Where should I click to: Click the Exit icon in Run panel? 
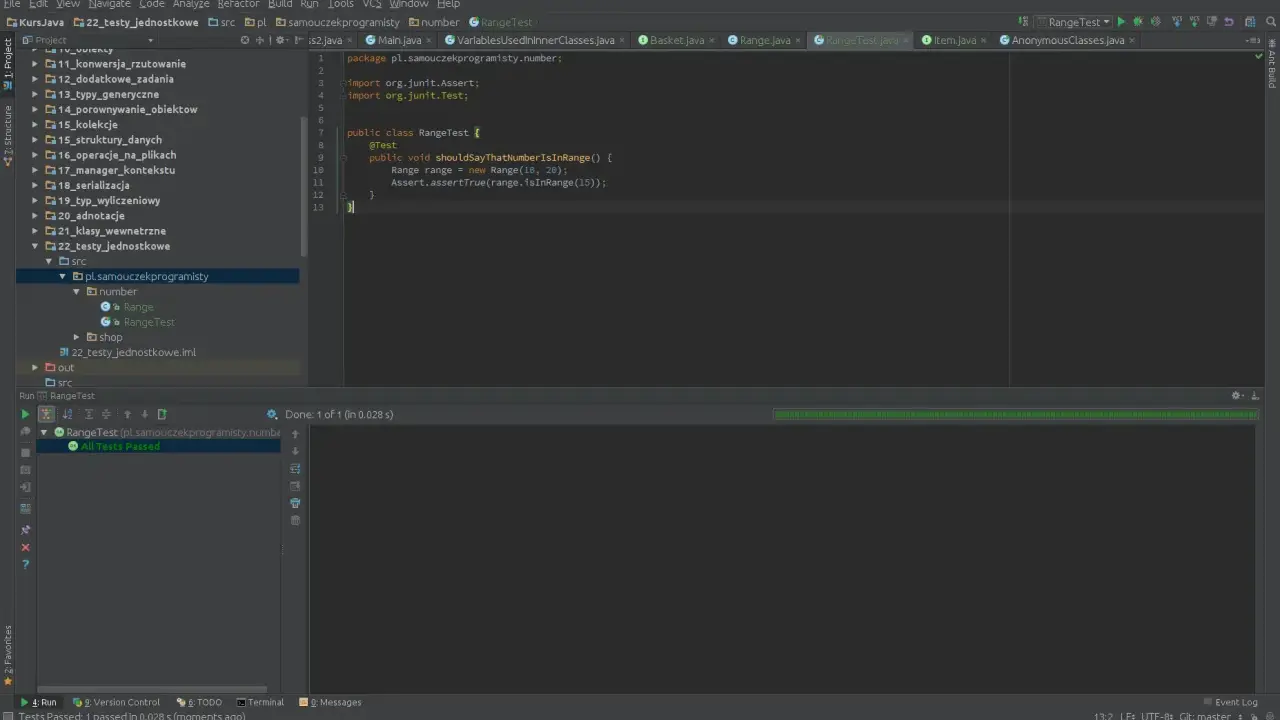click(x=25, y=487)
